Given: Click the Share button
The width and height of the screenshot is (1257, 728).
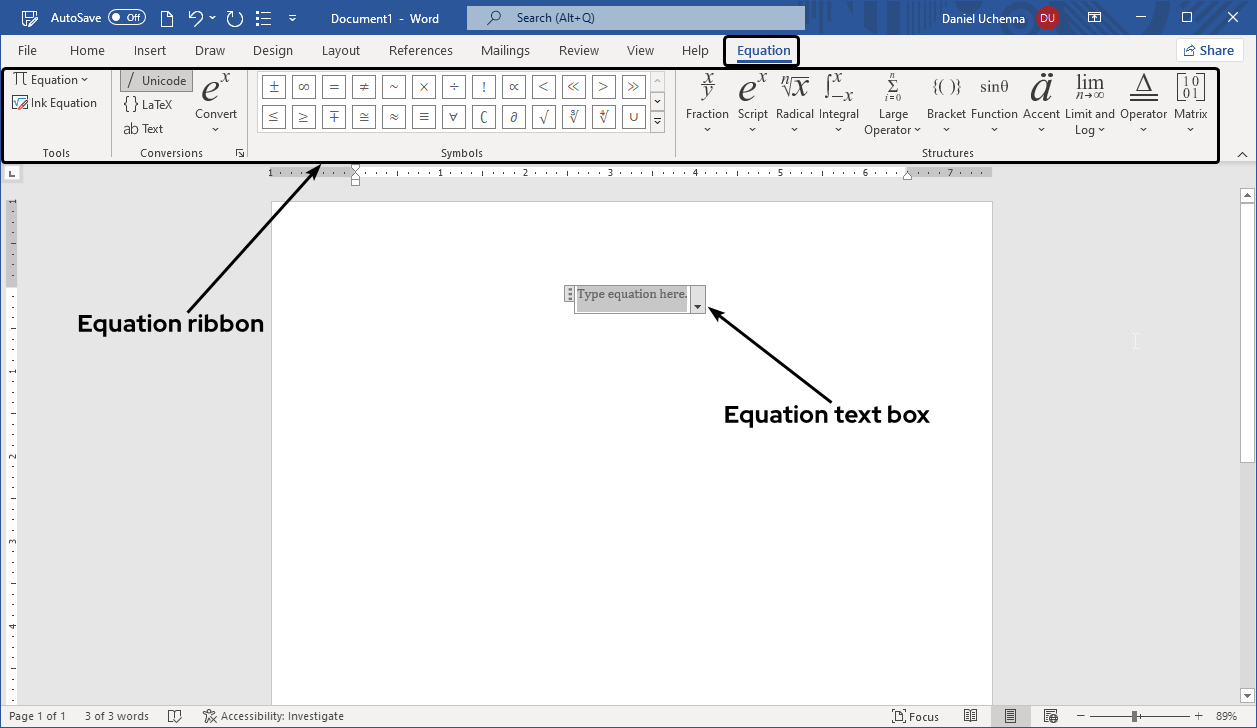Looking at the screenshot, I should [x=1209, y=49].
